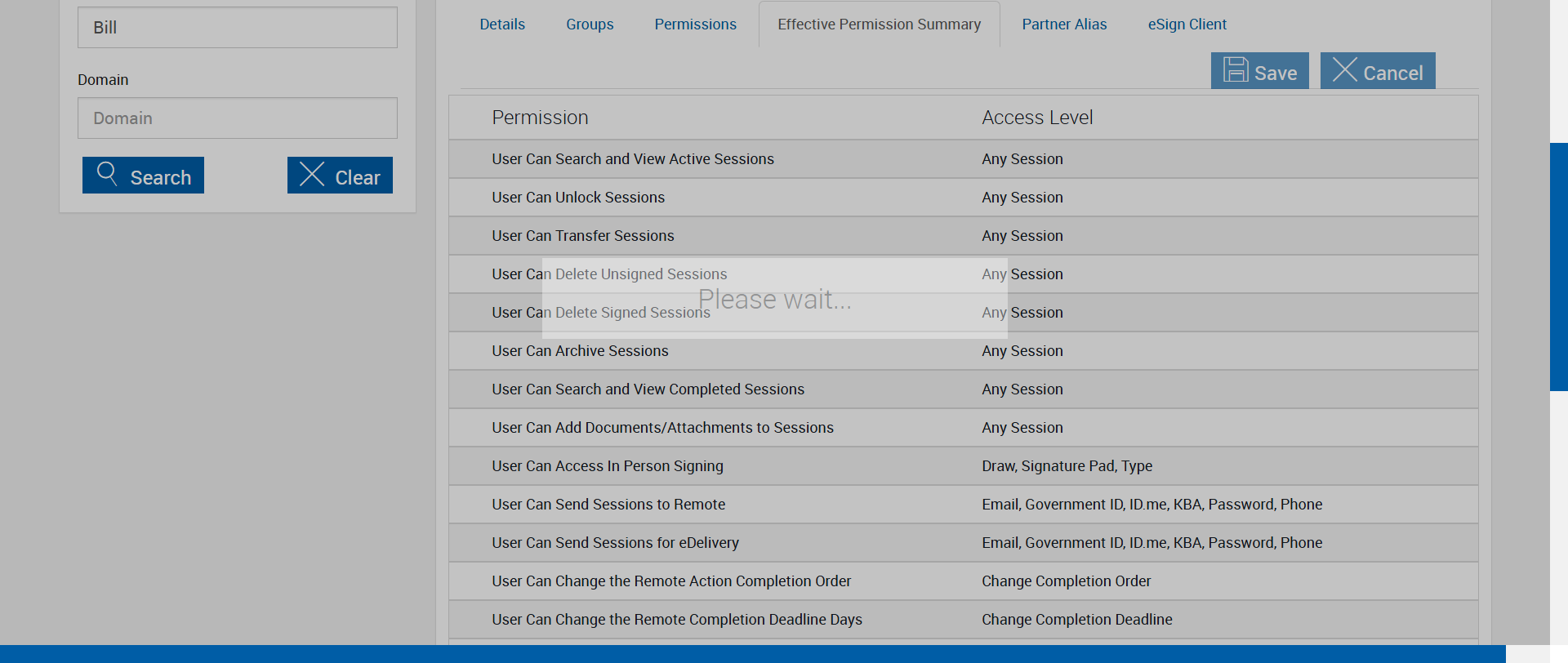The image size is (1568, 663).
Task: Switch to the Details tab
Action: click(x=502, y=24)
